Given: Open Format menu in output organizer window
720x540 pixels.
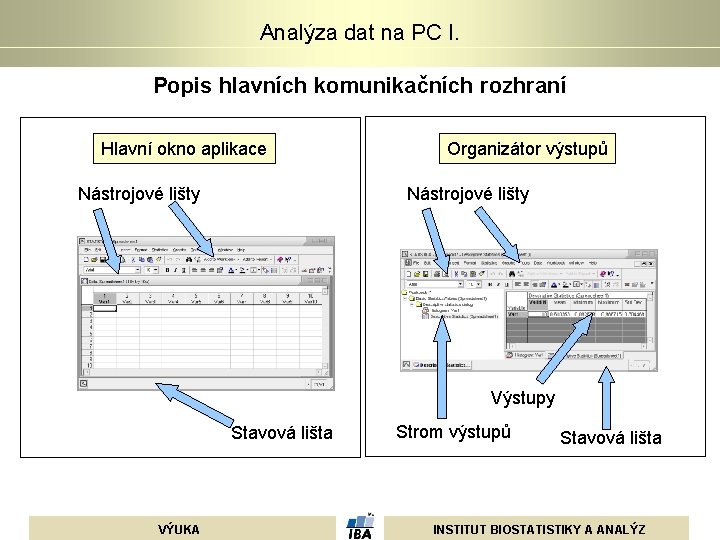Looking at the screenshot, I should tap(470, 264).
